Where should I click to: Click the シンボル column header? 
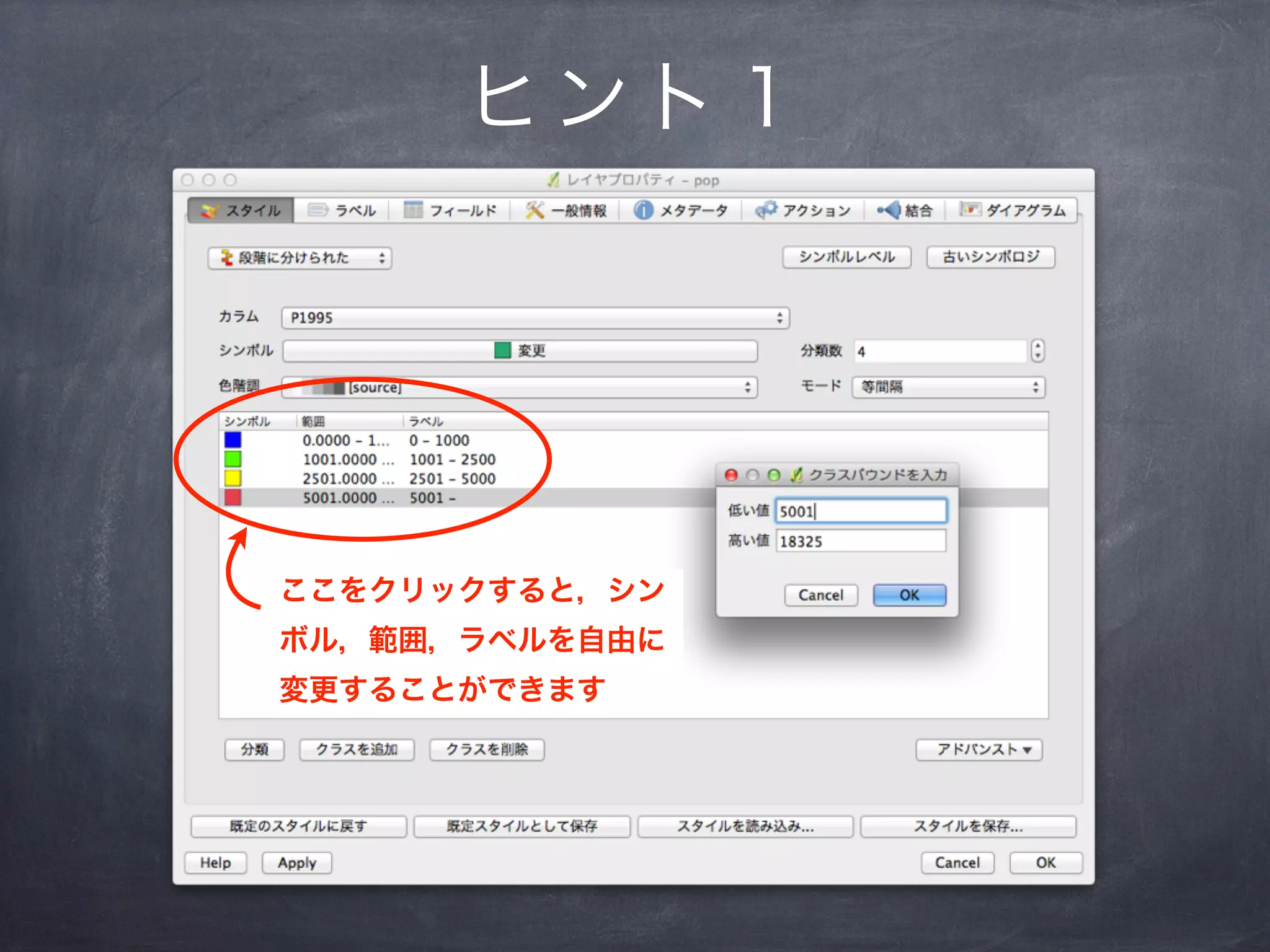[x=258, y=421]
